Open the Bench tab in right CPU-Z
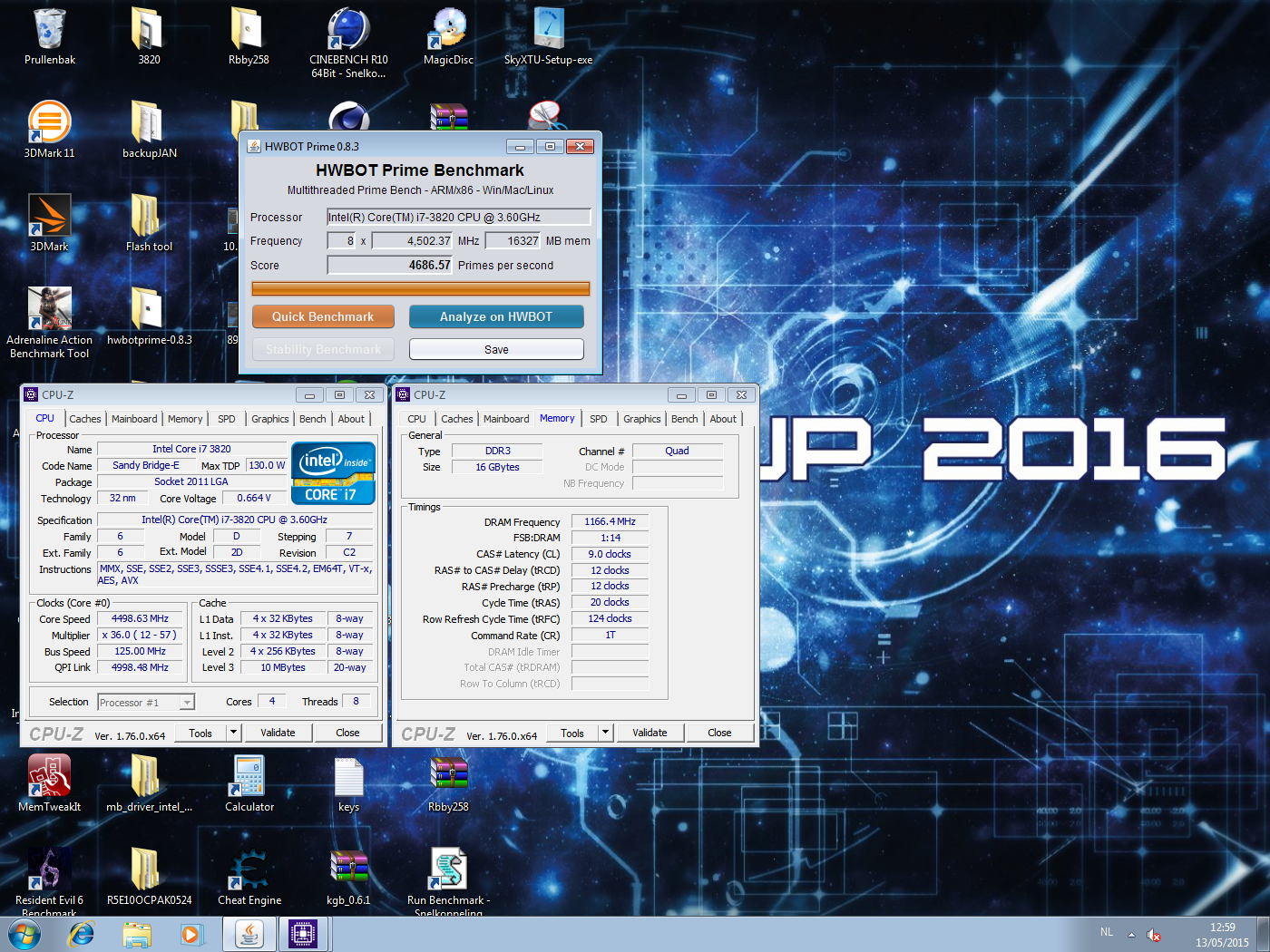The width and height of the screenshot is (1270, 952). [x=685, y=419]
